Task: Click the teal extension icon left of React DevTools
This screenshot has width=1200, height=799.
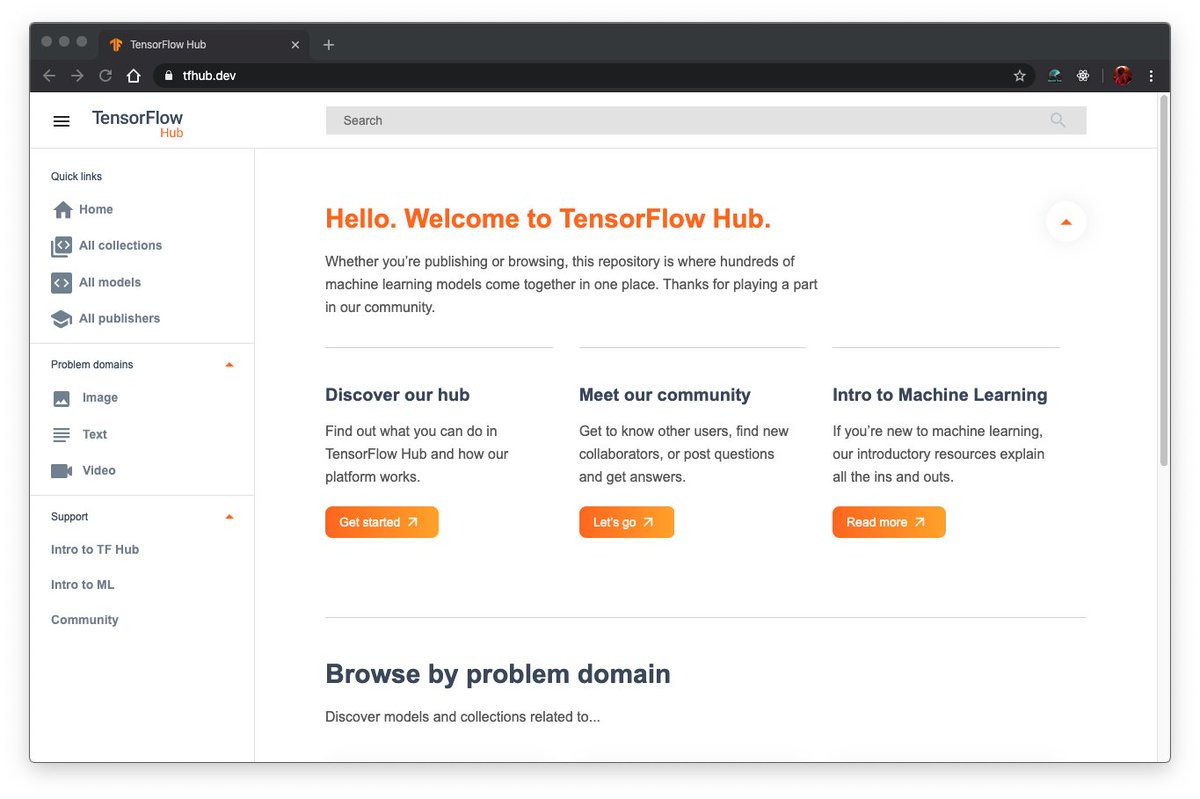Action: [x=1054, y=76]
